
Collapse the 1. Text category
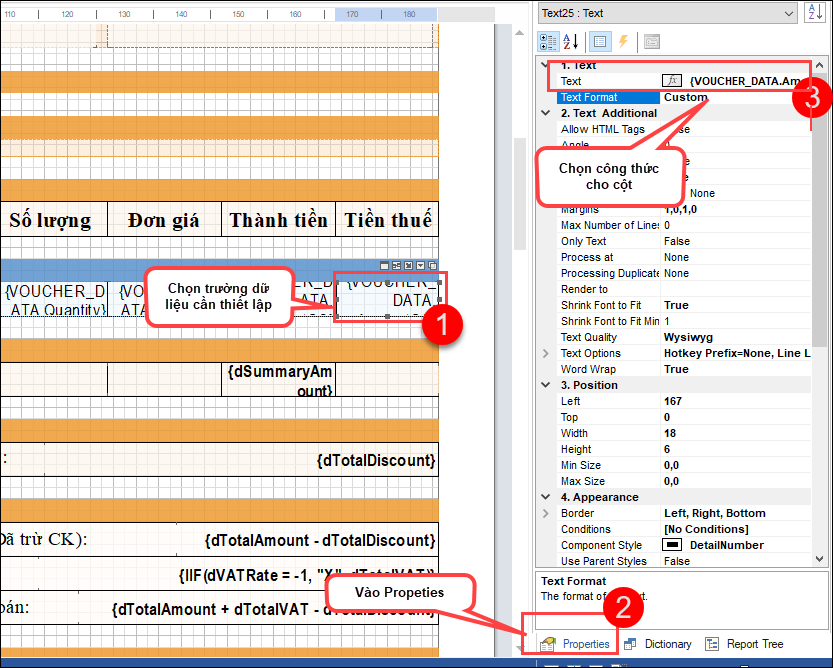click(546, 65)
